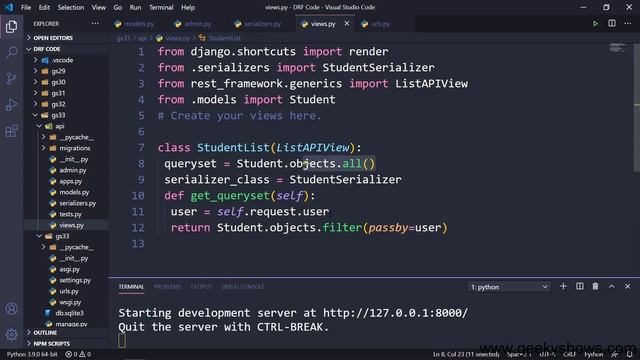Open the Source Control view icon
Image resolution: width=640 pixels, height=360 pixels.
(x=11, y=78)
